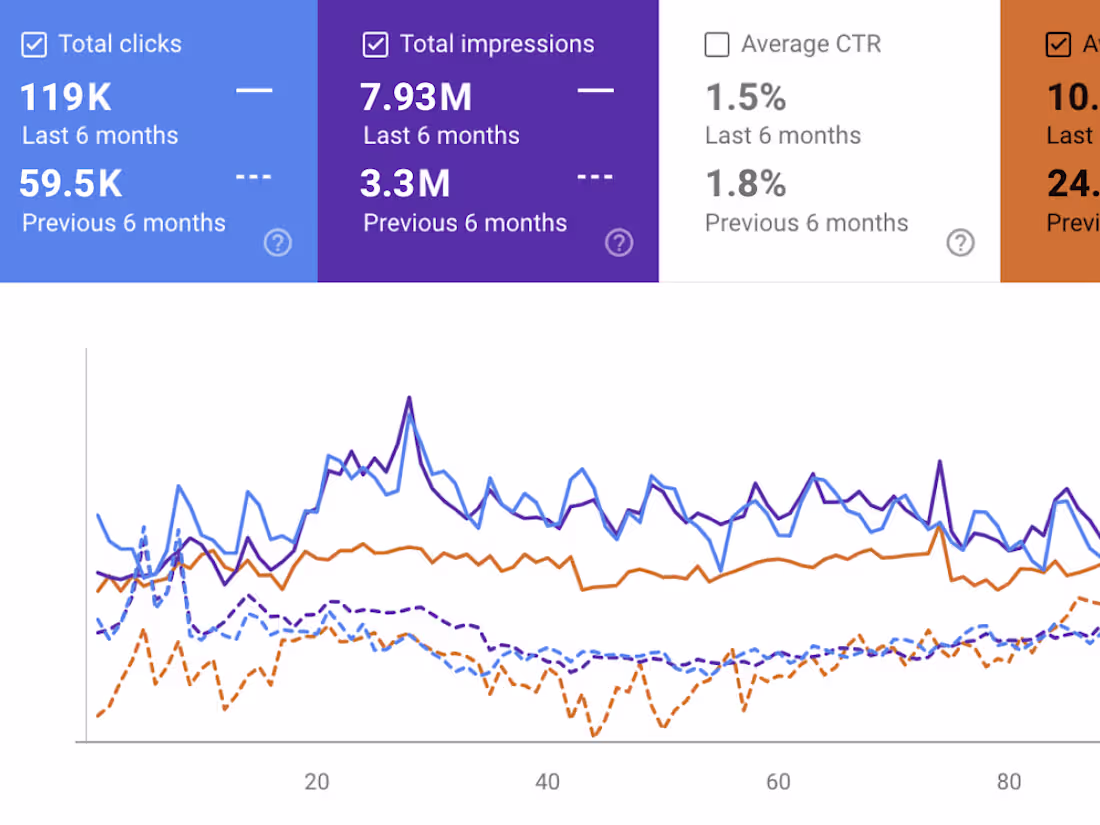This screenshot has width=1100, height=825.
Task: Click the solid line legend on impressions card
Action: (x=596, y=90)
